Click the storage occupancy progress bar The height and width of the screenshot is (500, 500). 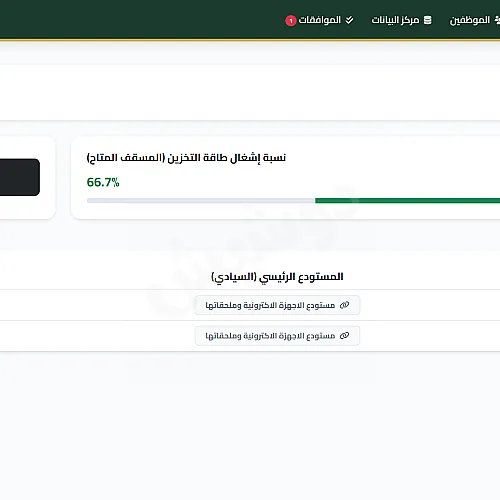(293, 201)
